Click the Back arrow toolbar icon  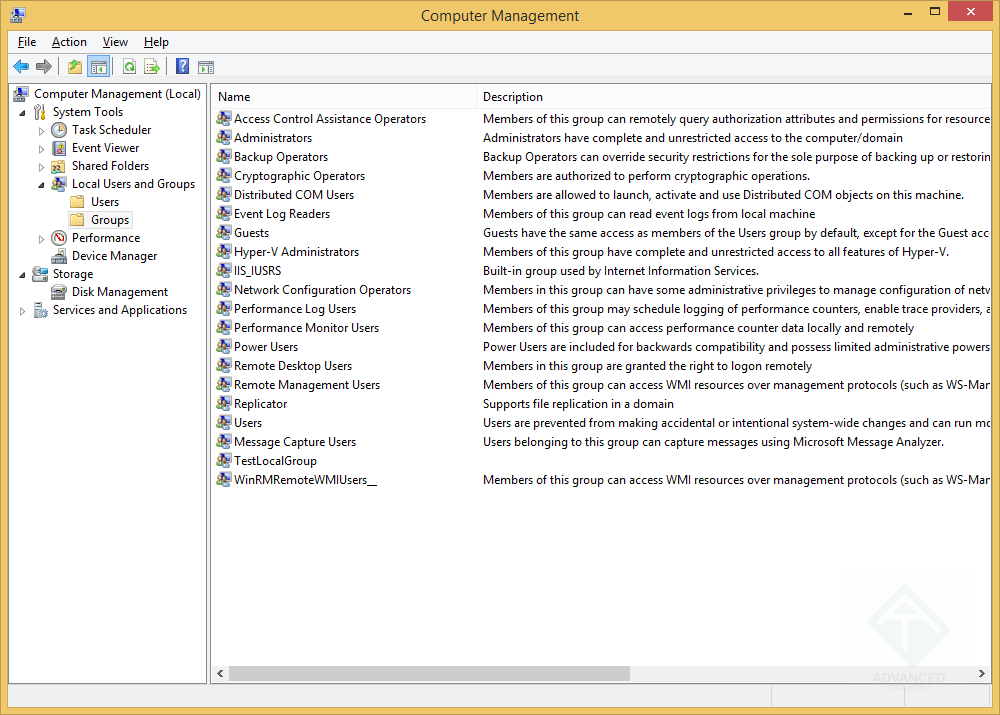[21, 67]
